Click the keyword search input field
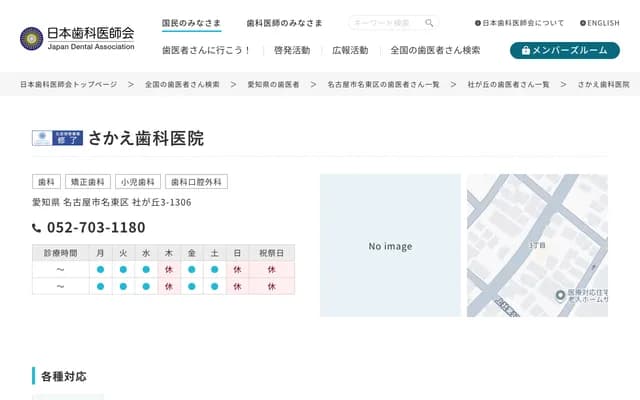The width and height of the screenshot is (640, 400). [x=386, y=23]
